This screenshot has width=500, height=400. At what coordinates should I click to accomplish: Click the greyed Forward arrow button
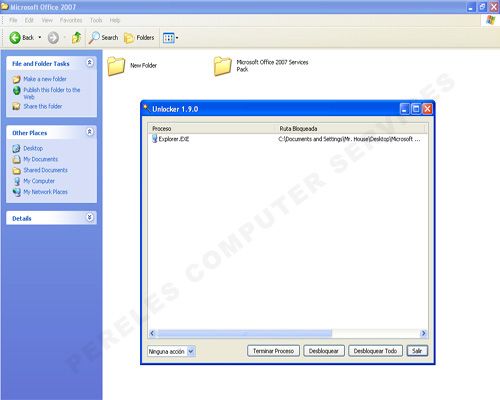(53, 38)
